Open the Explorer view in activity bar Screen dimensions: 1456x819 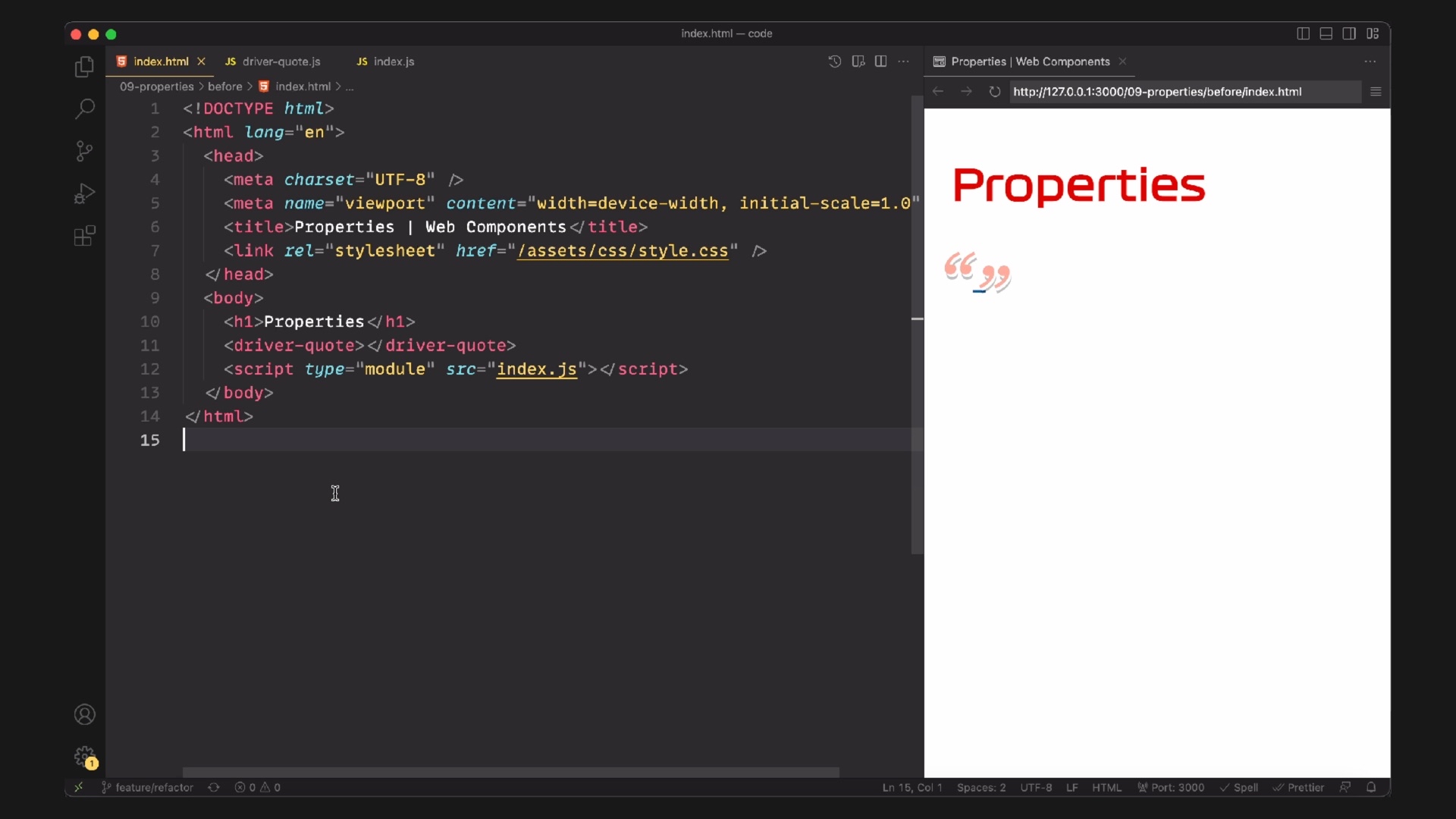84,67
